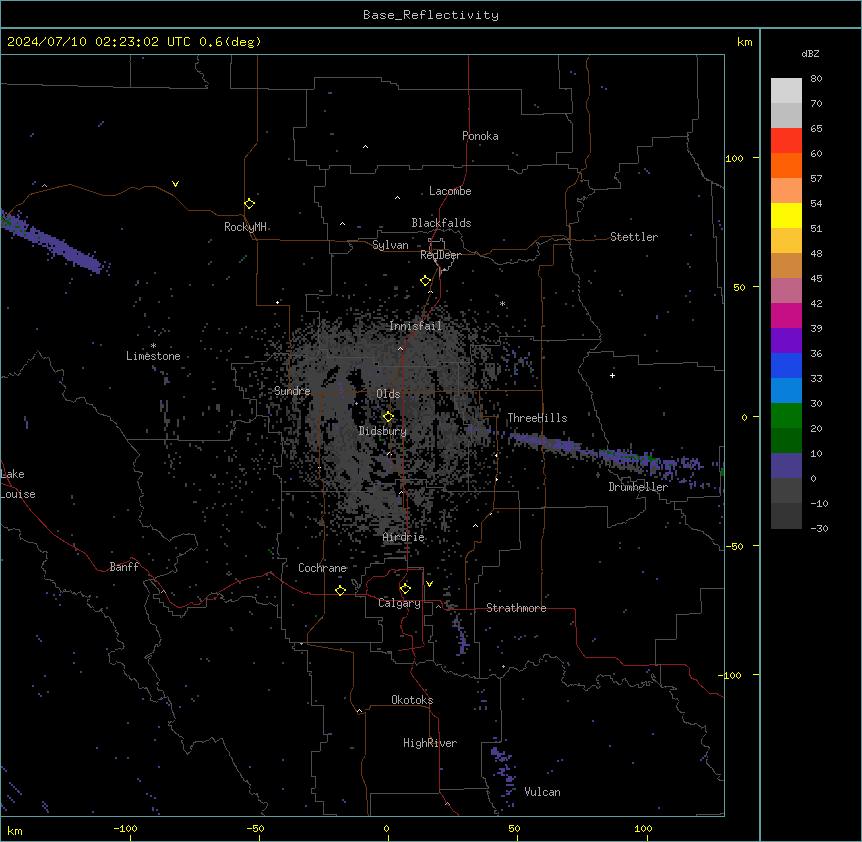Click the dBZ legend heading
This screenshot has width=862, height=842.
[810, 53]
